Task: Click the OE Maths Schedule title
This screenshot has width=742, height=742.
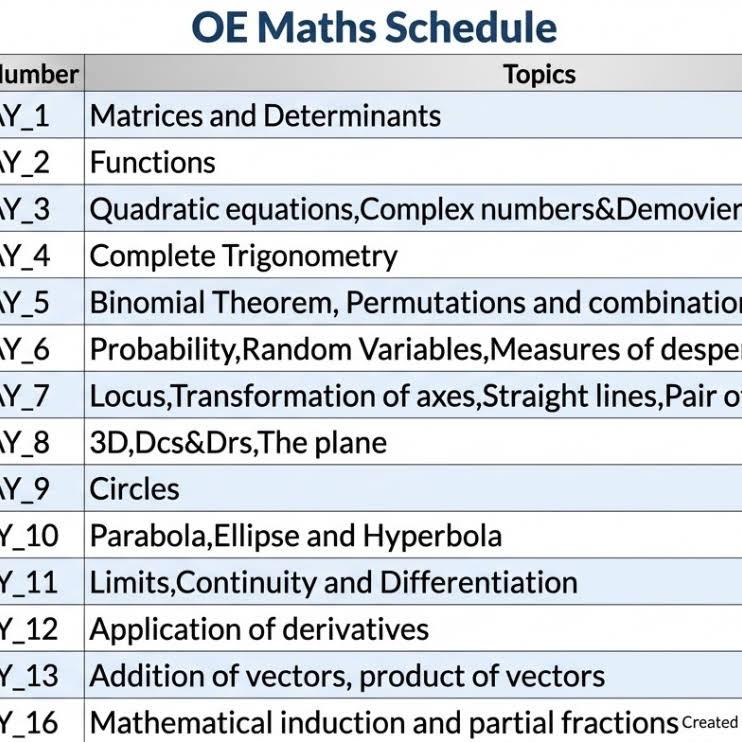Action: pyautogui.click(x=374, y=27)
